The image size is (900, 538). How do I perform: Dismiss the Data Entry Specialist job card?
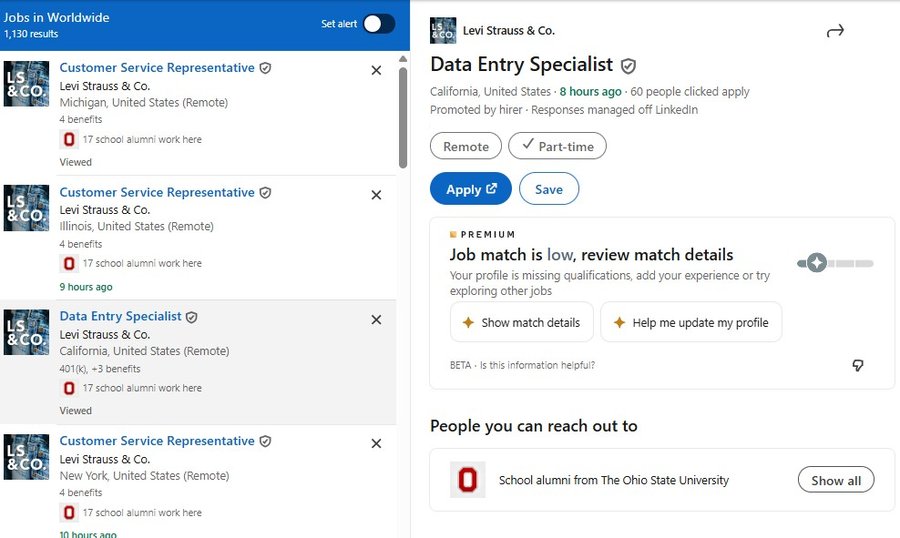pos(376,319)
